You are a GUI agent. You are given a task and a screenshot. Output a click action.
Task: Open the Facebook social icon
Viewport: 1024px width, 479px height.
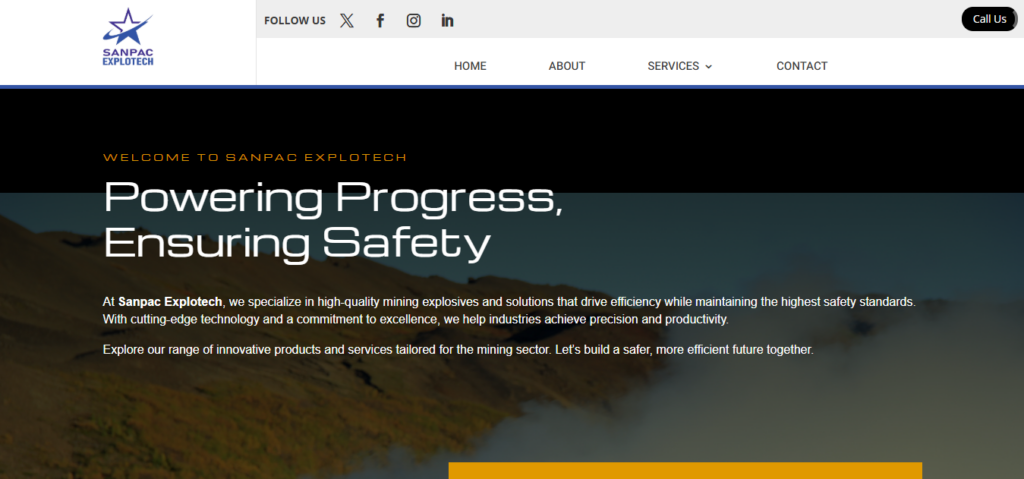click(x=380, y=20)
